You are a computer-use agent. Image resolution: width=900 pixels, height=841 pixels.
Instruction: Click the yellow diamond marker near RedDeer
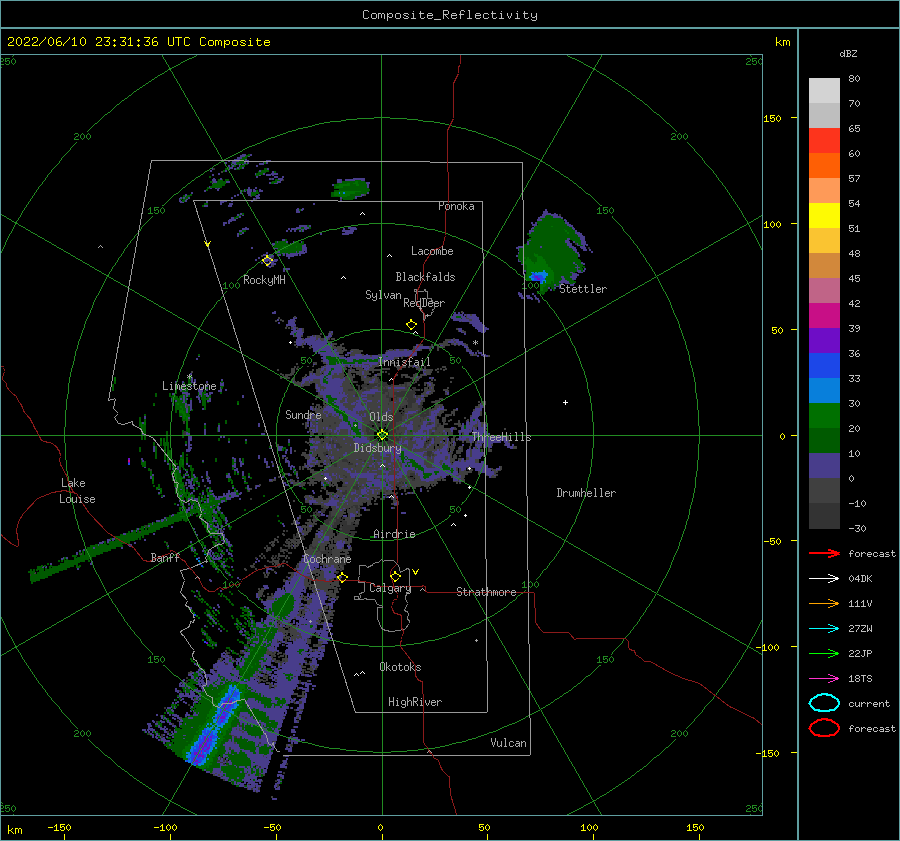[x=412, y=325]
